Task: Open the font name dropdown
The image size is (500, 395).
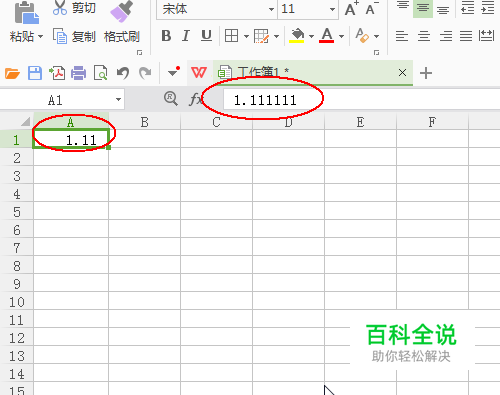Action: point(271,9)
